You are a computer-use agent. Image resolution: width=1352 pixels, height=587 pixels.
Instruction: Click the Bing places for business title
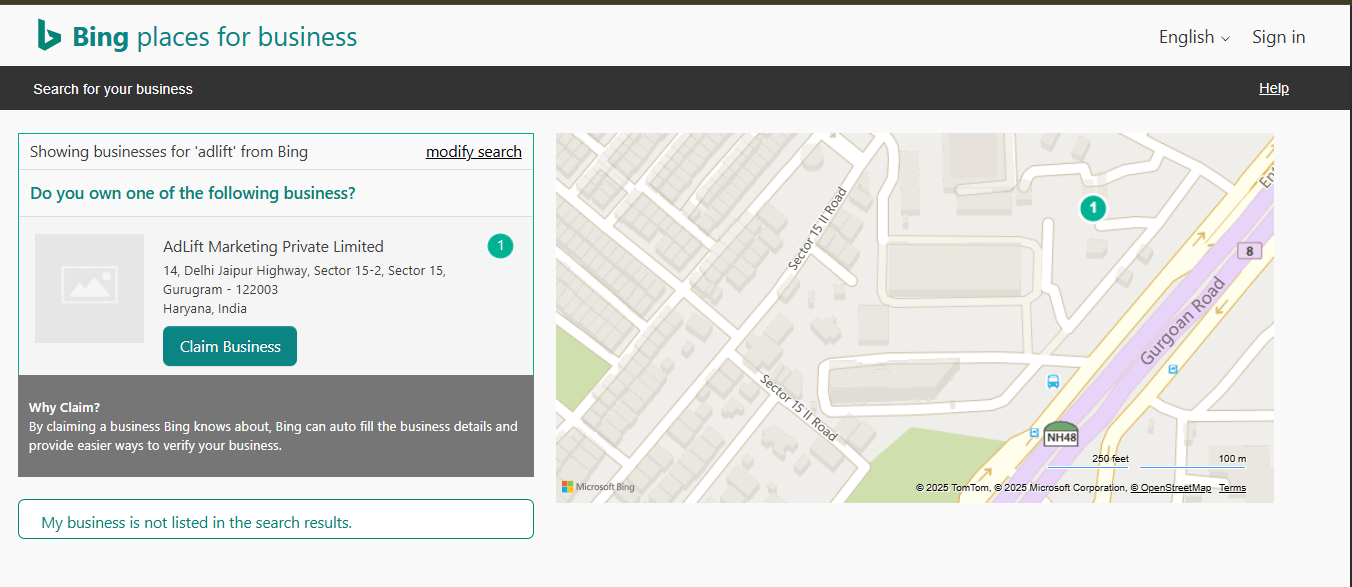pyautogui.click(x=214, y=37)
